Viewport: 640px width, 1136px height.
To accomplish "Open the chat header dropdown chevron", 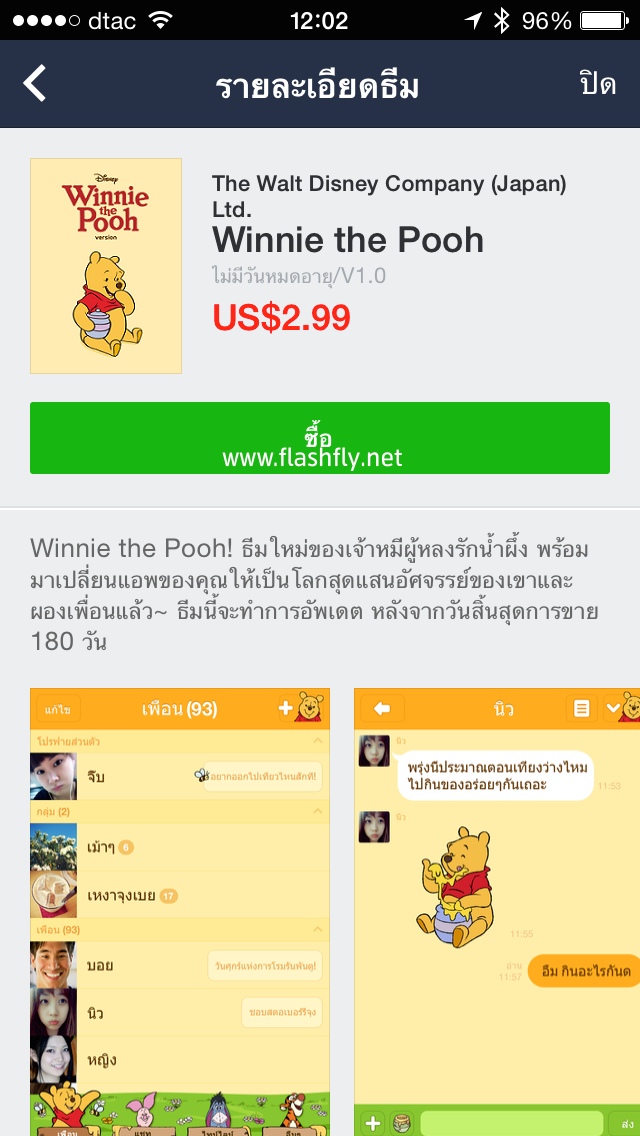I will pyautogui.click(x=614, y=709).
